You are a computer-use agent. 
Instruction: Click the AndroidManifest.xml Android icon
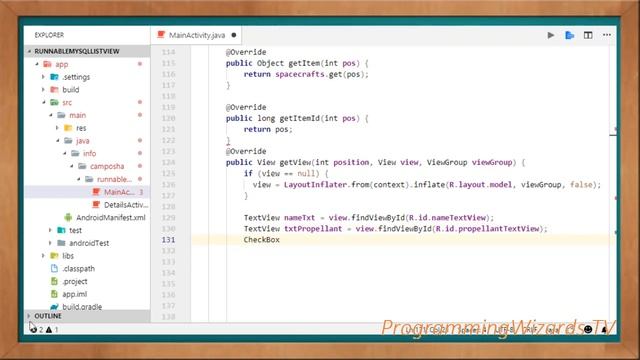coord(68,217)
